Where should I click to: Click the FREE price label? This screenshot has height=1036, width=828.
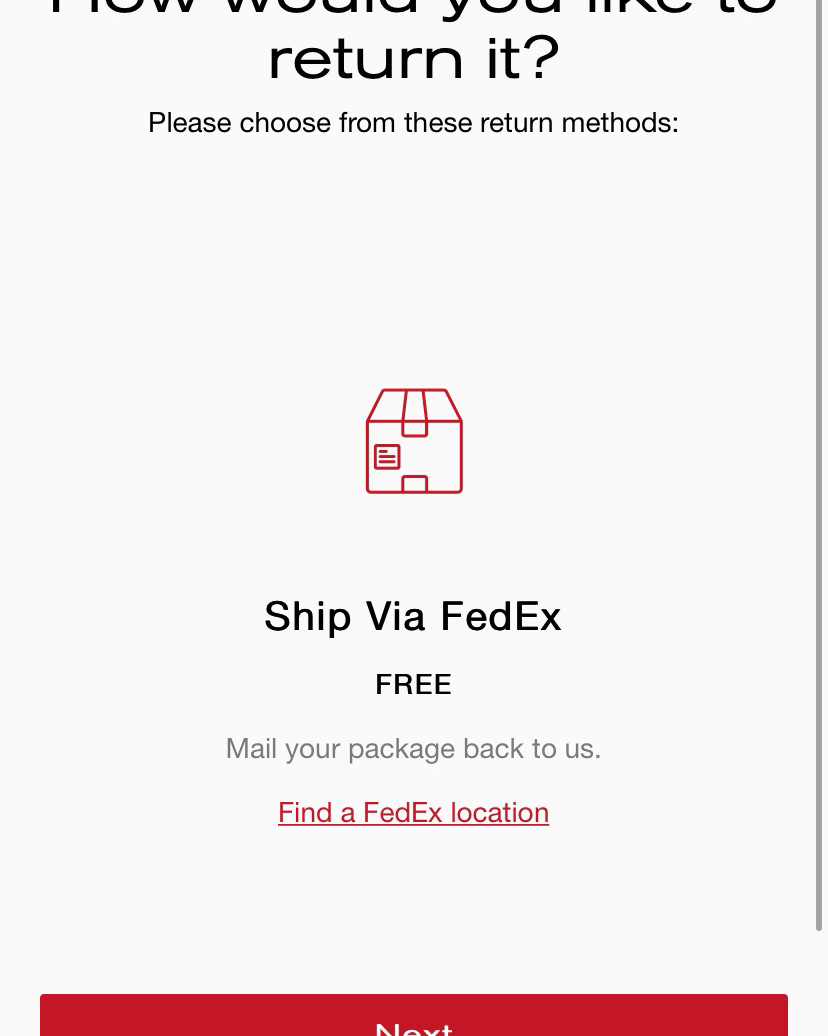414,684
